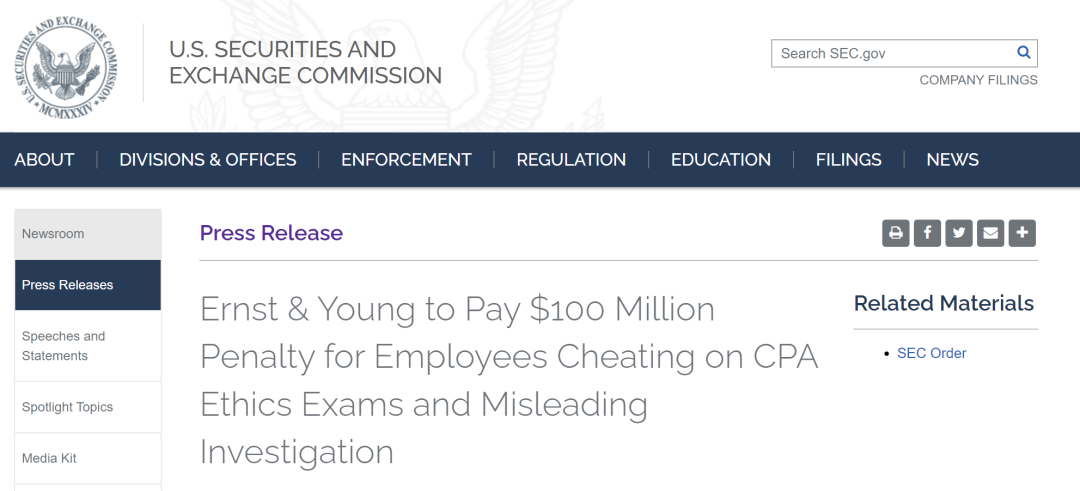Open the REGULATION menu

(x=571, y=160)
